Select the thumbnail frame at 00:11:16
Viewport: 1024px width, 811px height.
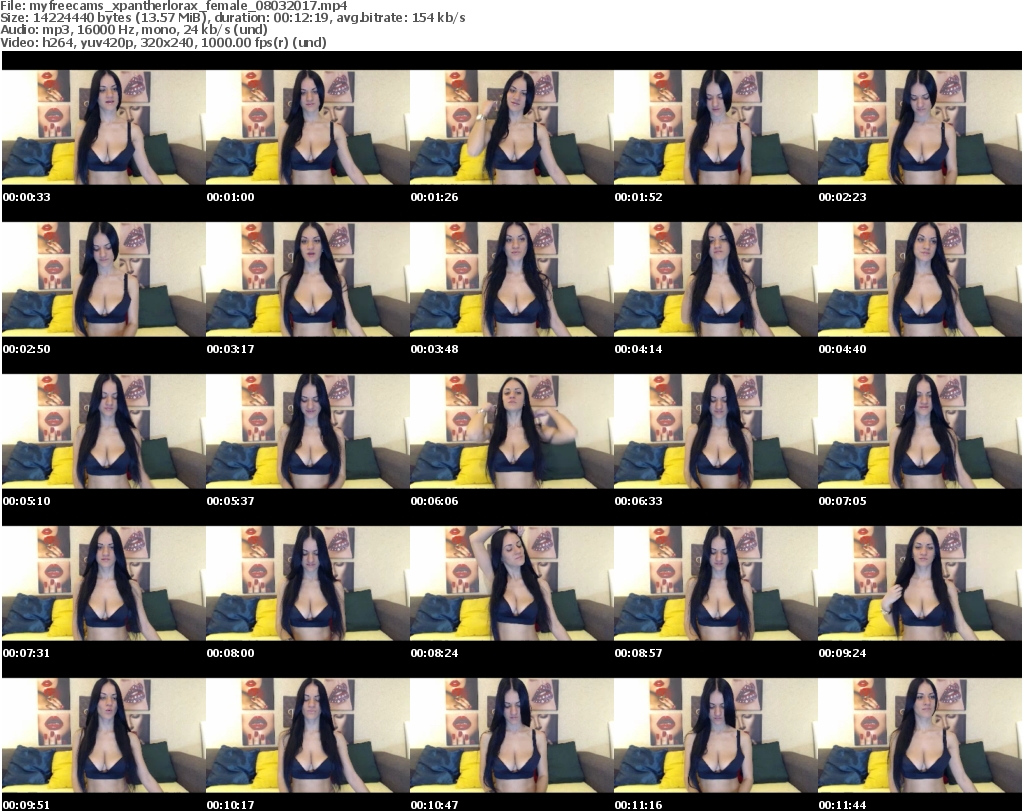click(x=715, y=736)
